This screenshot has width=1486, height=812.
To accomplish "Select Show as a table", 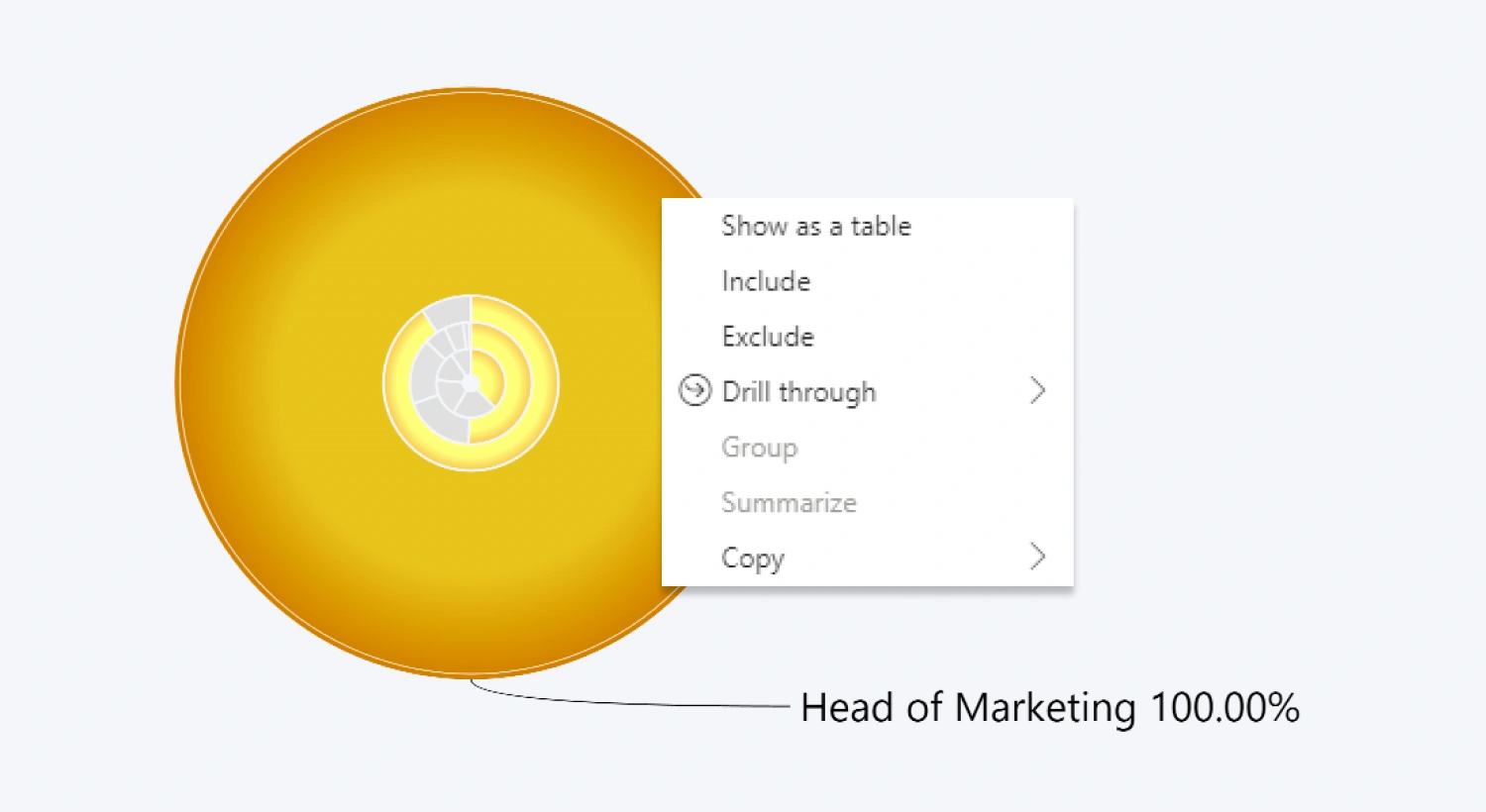I will (816, 226).
